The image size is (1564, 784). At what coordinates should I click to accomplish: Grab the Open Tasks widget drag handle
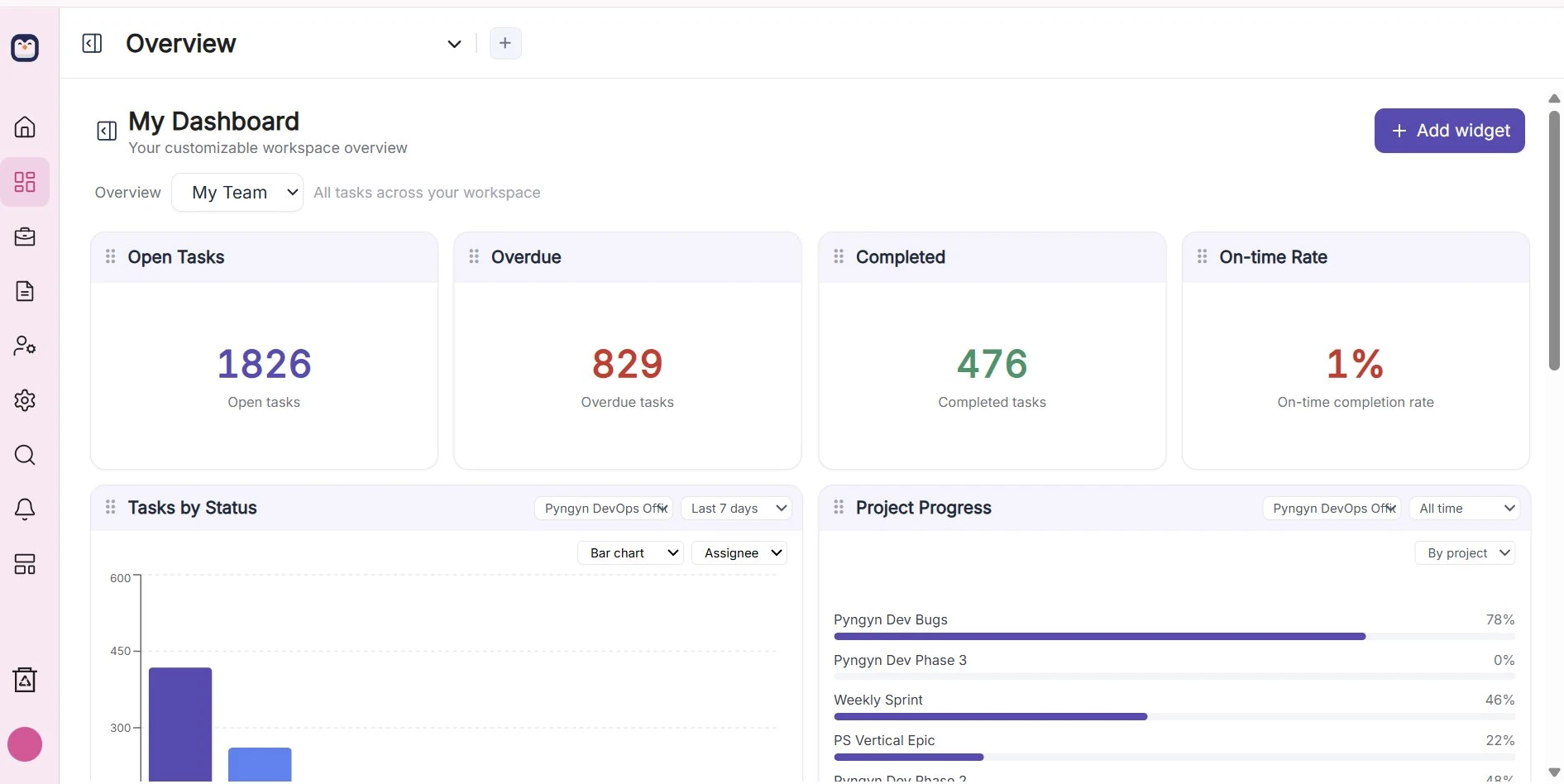point(110,256)
